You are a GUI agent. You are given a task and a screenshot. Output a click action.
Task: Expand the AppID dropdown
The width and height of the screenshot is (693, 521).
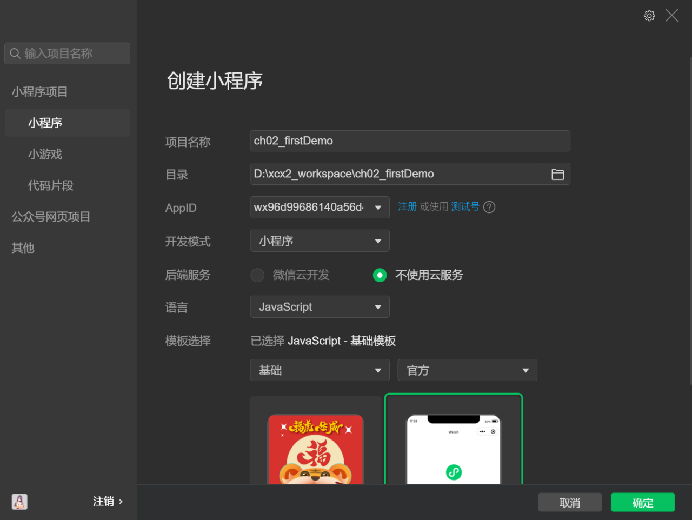point(320,207)
